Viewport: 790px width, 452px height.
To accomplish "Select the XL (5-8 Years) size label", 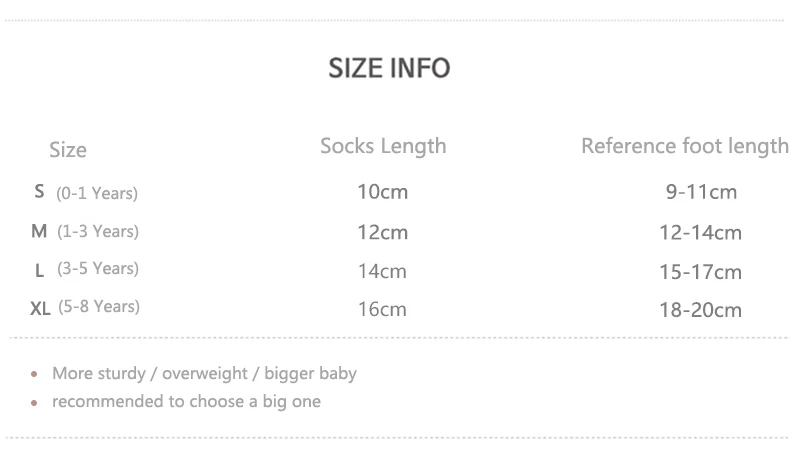I will click(85, 307).
